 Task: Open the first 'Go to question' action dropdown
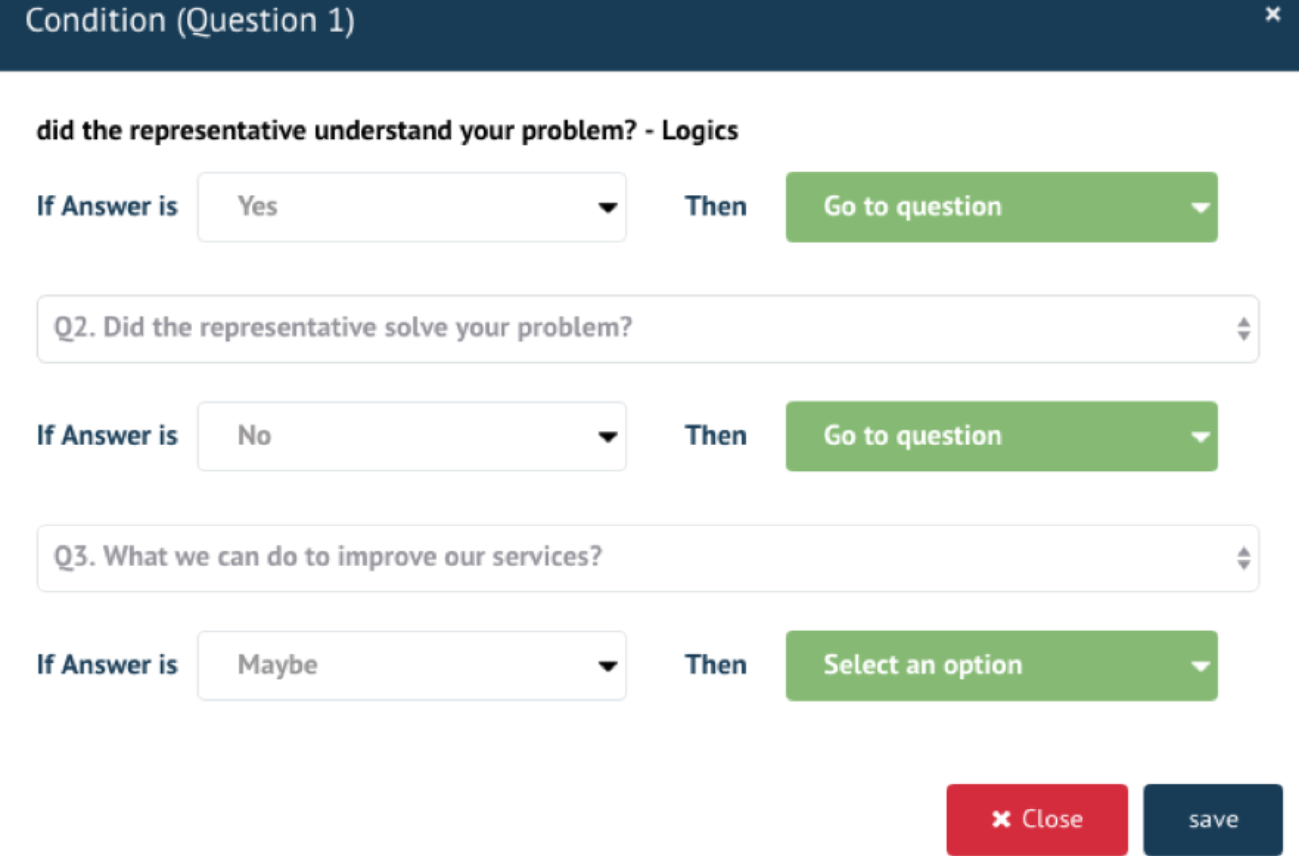coord(1001,207)
